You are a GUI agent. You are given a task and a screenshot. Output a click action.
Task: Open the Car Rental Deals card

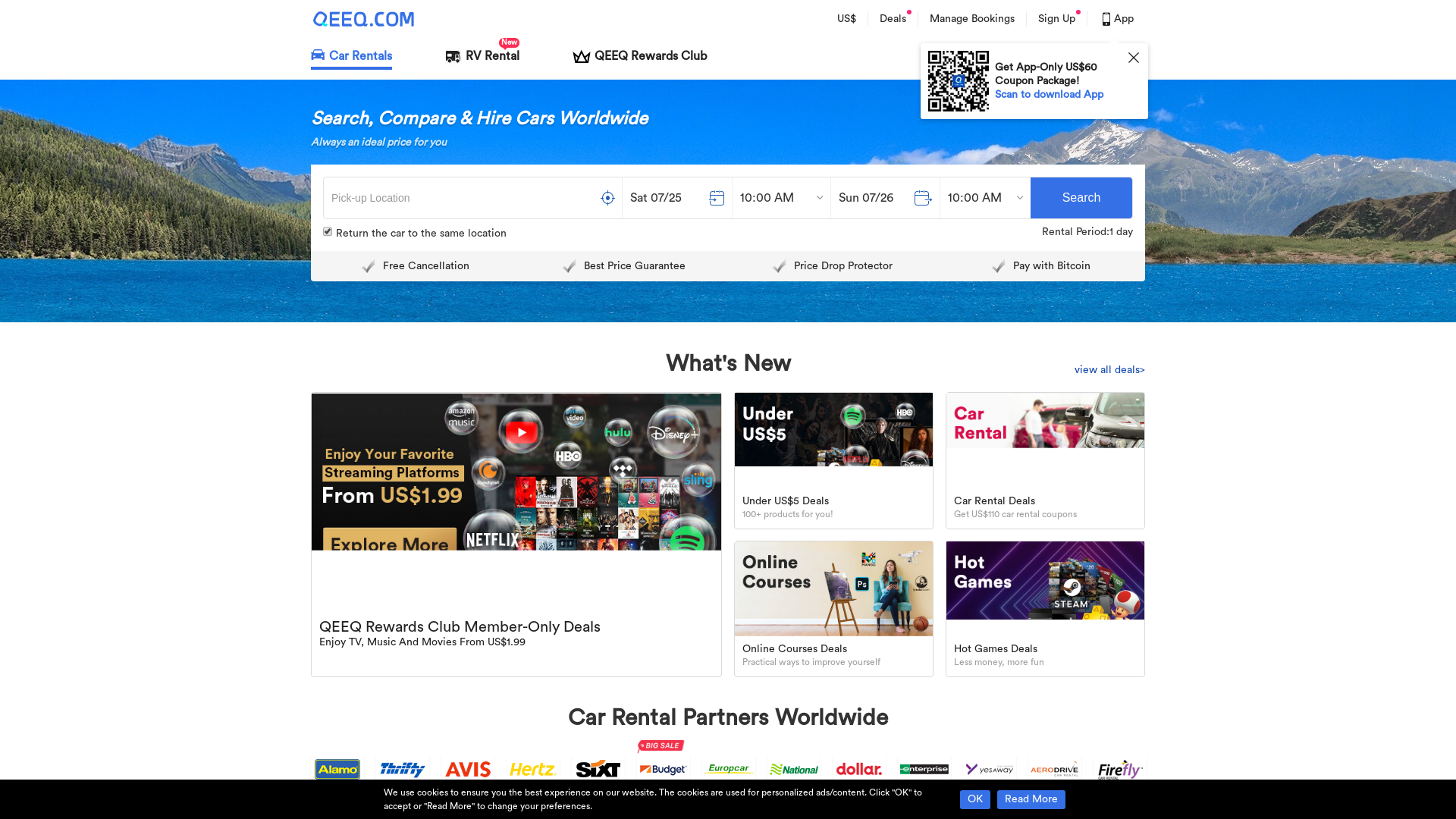coord(1045,460)
